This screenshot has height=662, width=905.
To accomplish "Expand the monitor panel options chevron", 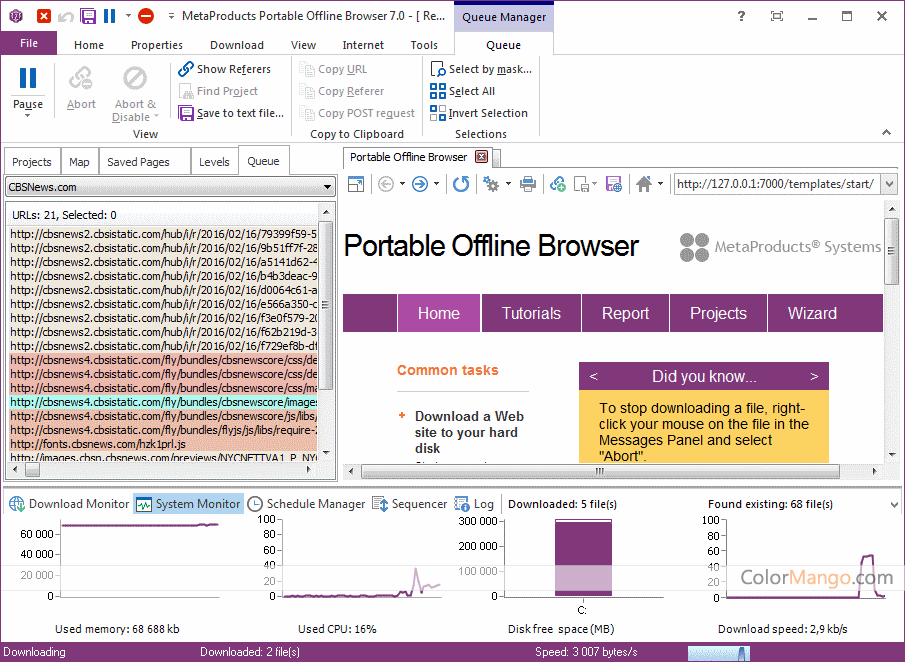I will (894, 504).
